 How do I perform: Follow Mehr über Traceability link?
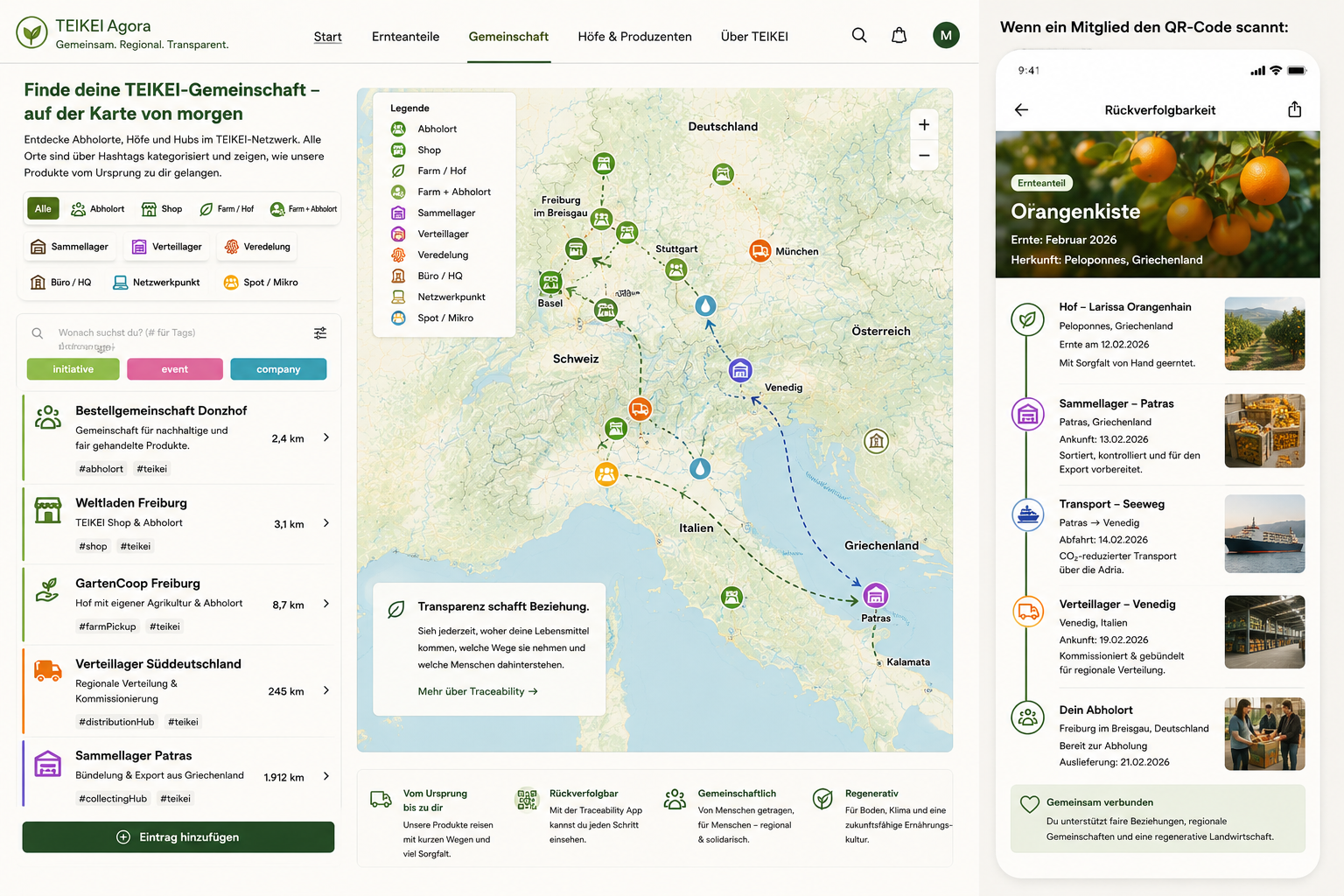click(x=478, y=691)
